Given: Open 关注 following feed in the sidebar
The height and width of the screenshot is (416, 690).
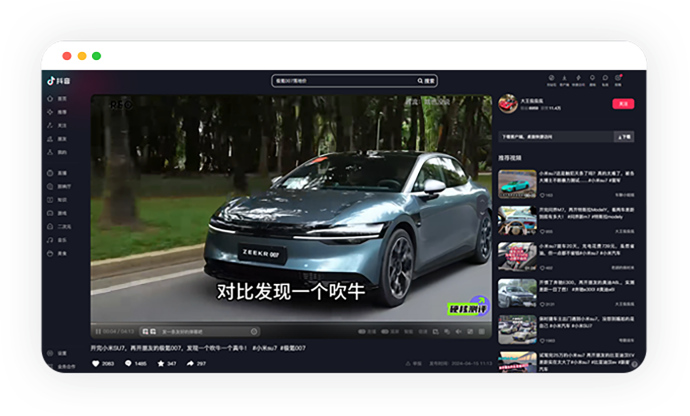Looking at the screenshot, I should 57,125.
